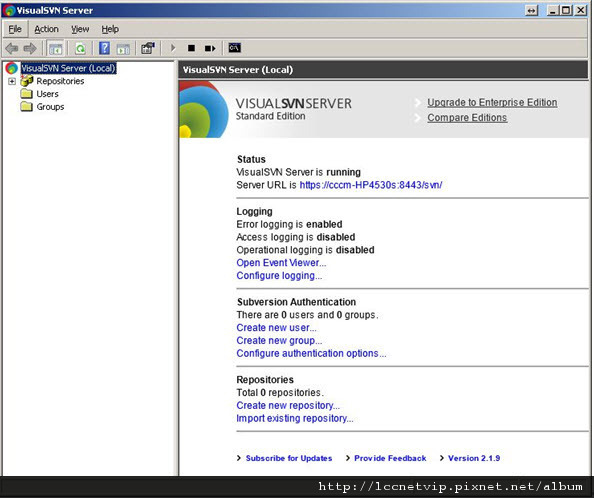Click the 'Error logging is enabled' text
594x498 pixels.
pos(289,224)
